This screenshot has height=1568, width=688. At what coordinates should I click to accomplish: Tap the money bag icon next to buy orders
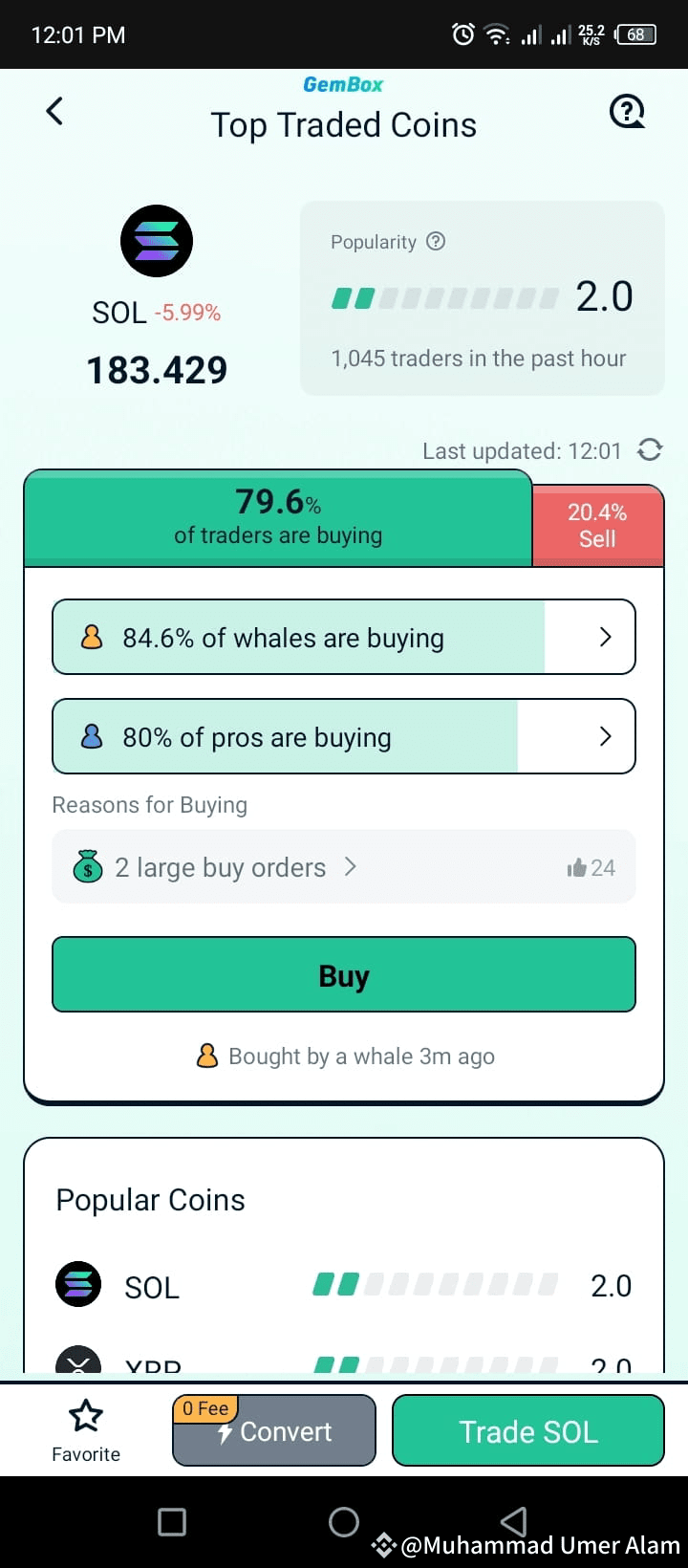(x=87, y=866)
